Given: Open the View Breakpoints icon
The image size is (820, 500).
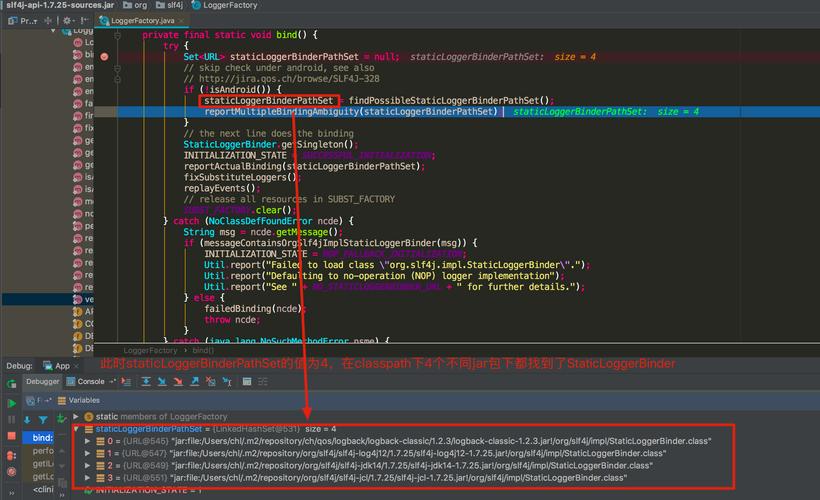Looking at the screenshot, I should (x=12, y=456).
